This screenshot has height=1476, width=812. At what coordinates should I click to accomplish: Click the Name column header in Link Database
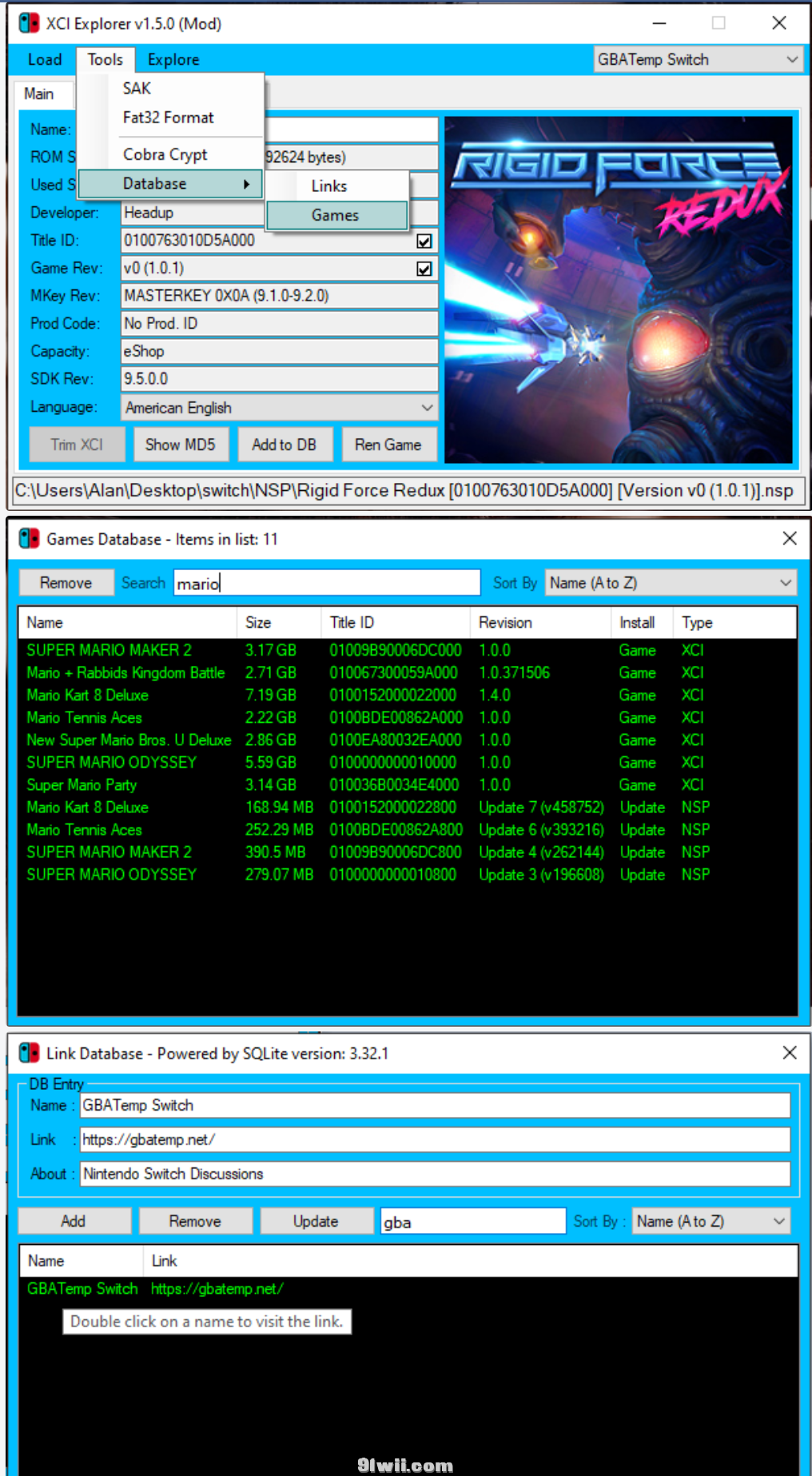click(82, 1260)
